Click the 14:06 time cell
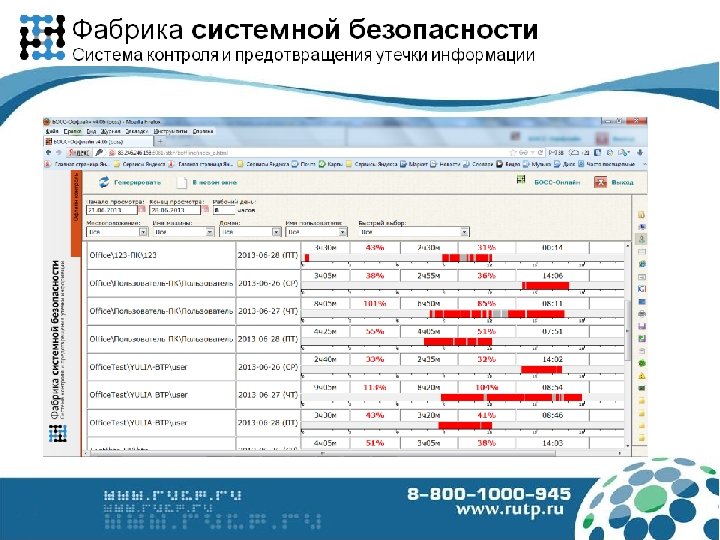The width and height of the screenshot is (720, 540). coord(552,276)
